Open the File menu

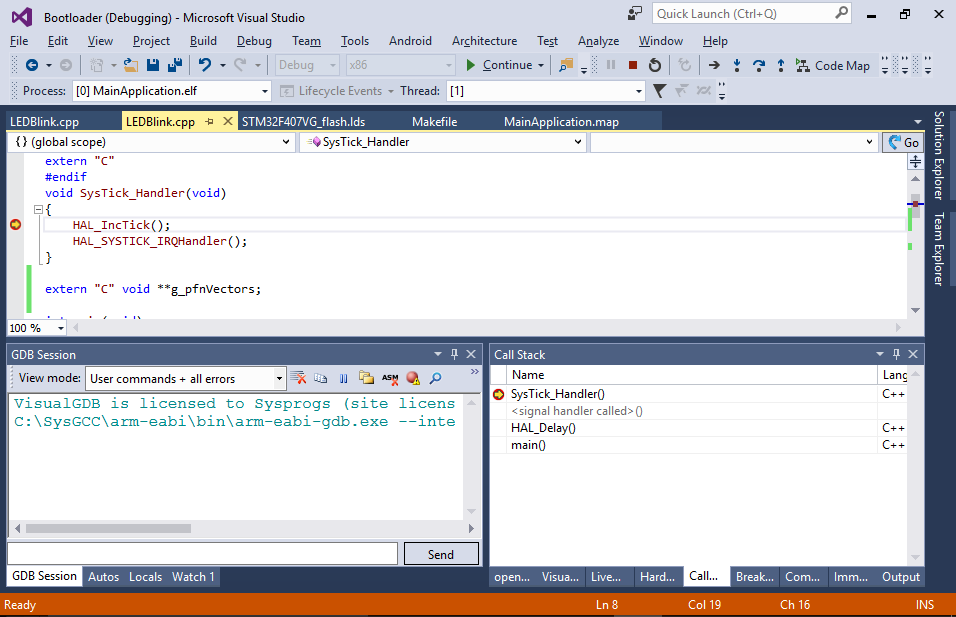point(19,41)
